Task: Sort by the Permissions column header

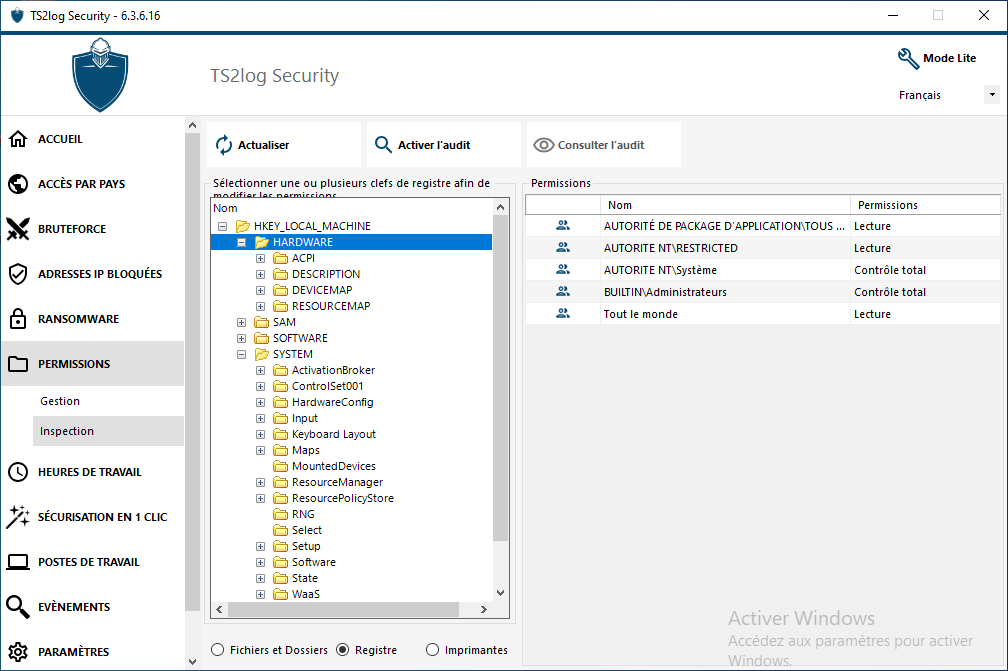Action: (925, 205)
